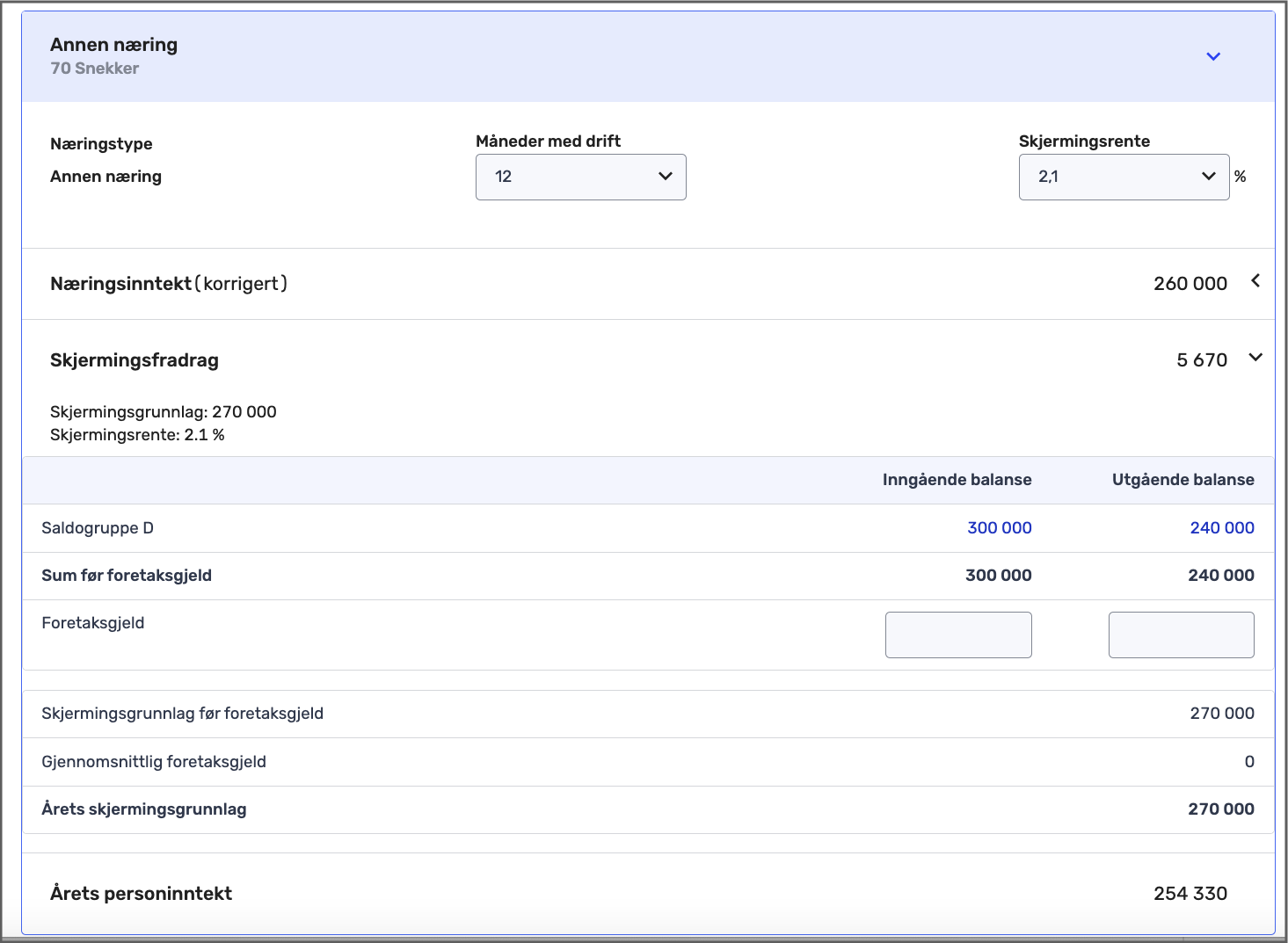The width and height of the screenshot is (1288, 943).
Task: Expand the Næringsinntekt (korrigert) arrow
Action: (1255, 281)
